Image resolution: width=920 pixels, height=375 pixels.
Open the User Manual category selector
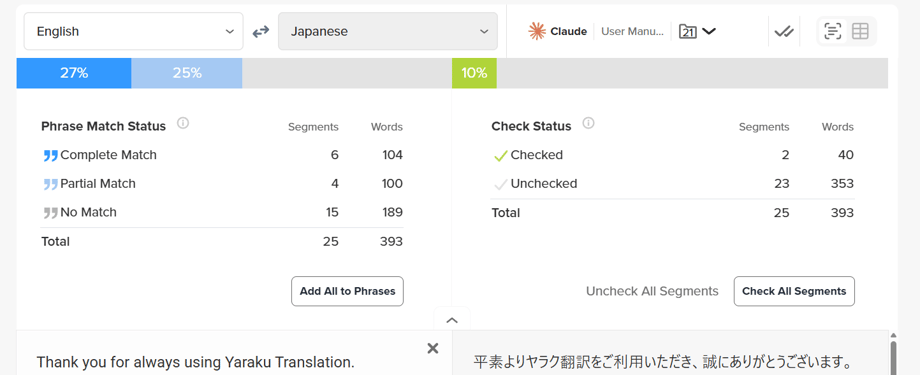pyautogui.click(x=632, y=31)
